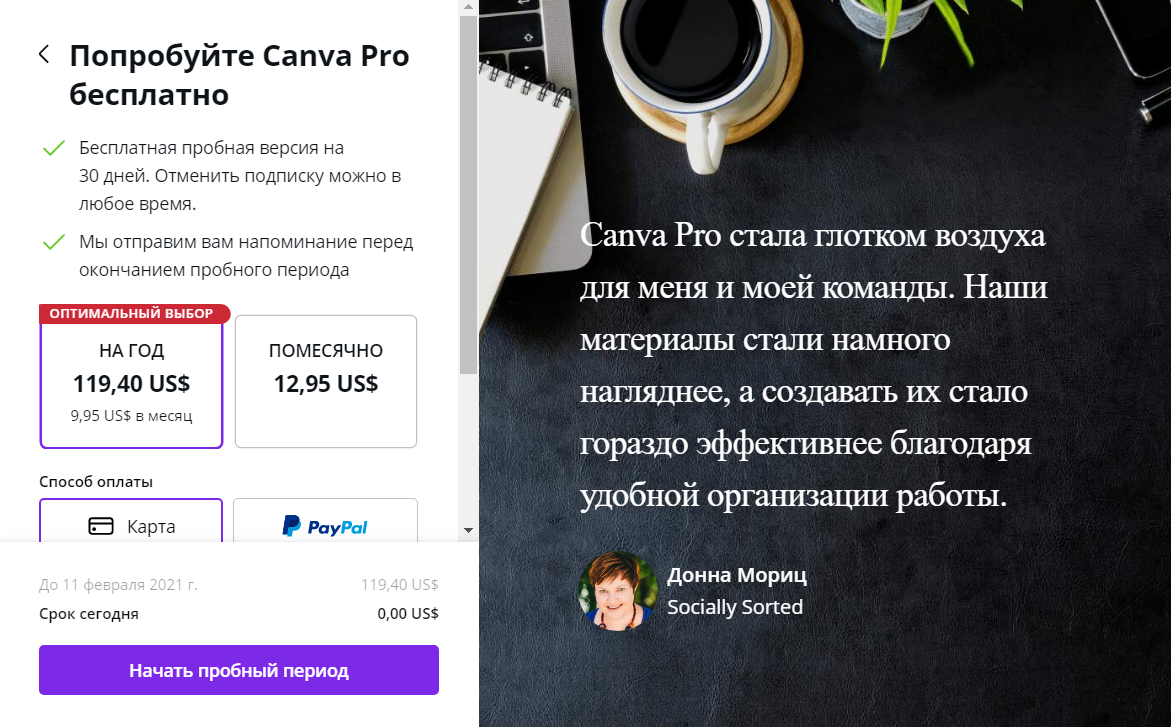Click the scrollbar up arrow
The width and height of the screenshot is (1171, 727).
click(x=468, y=7)
